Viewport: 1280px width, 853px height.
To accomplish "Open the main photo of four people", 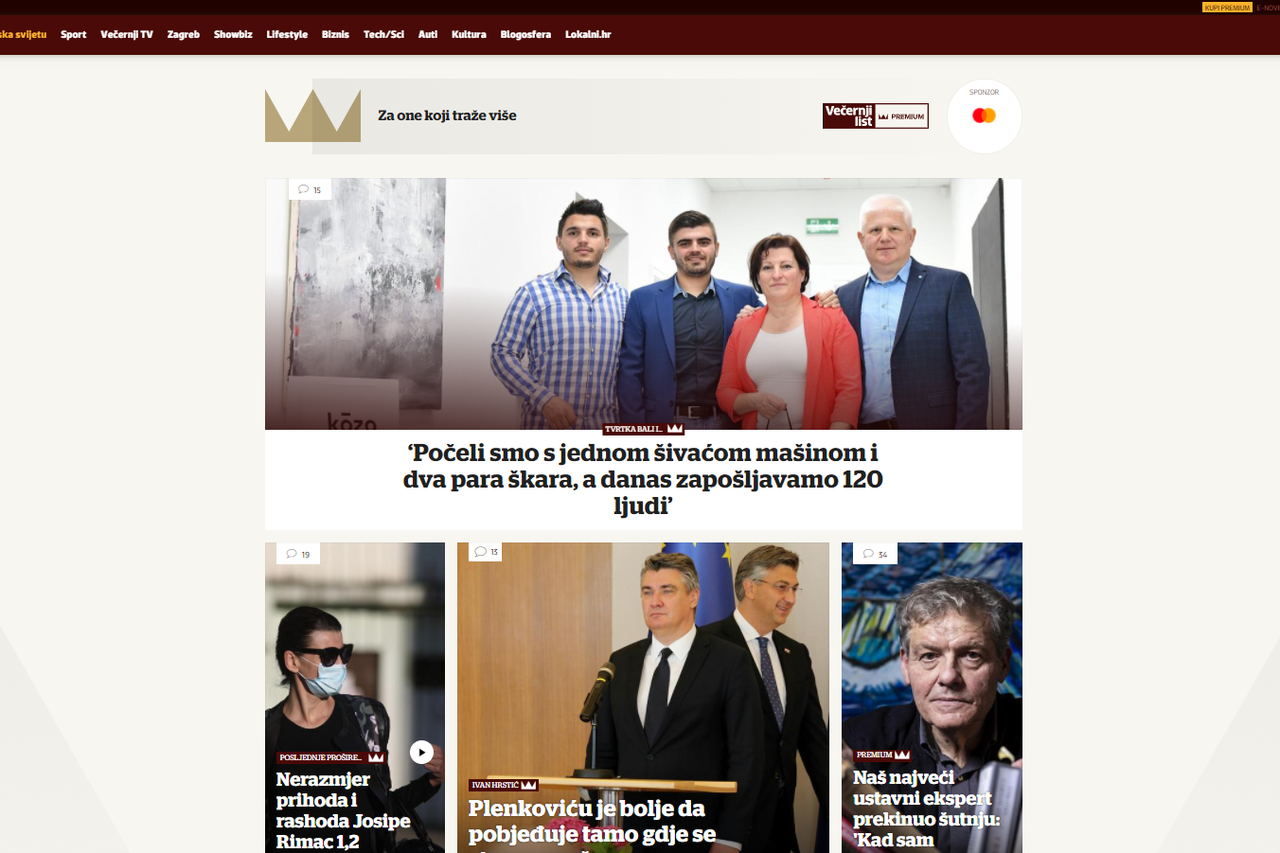I will (643, 304).
